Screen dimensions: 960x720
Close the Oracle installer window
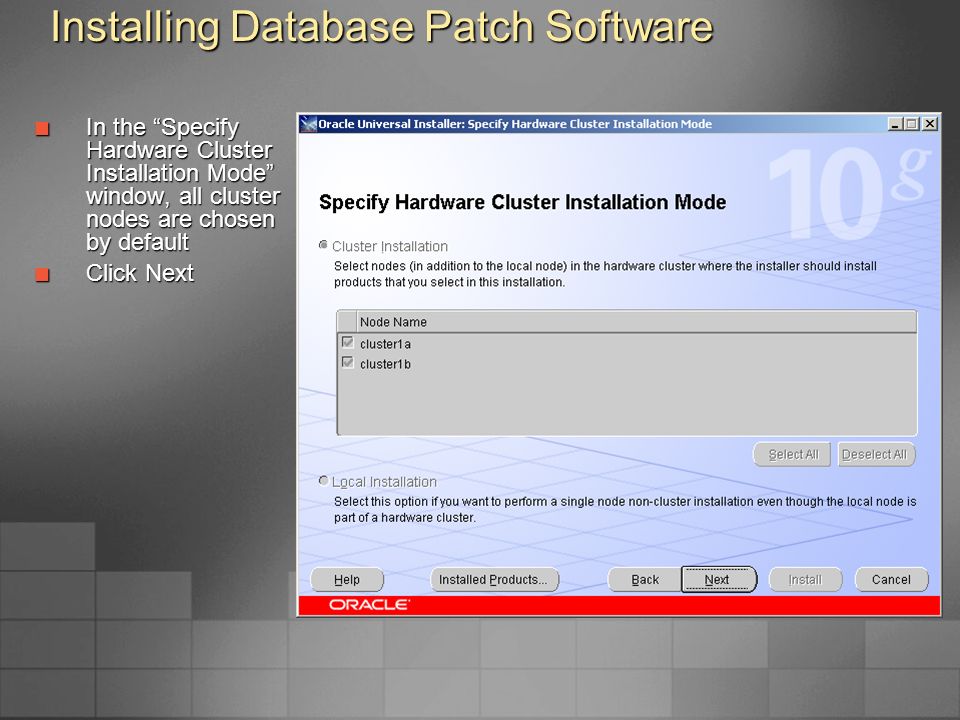coord(930,124)
